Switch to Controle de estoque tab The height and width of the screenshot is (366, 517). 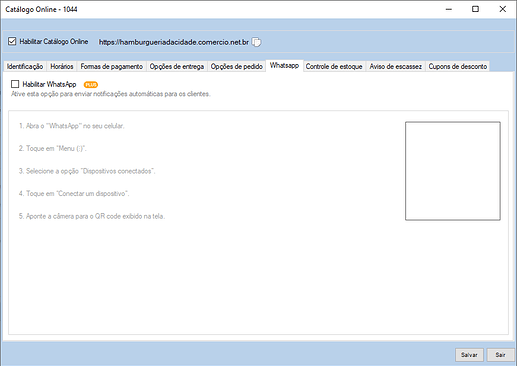[x=334, y=66]
